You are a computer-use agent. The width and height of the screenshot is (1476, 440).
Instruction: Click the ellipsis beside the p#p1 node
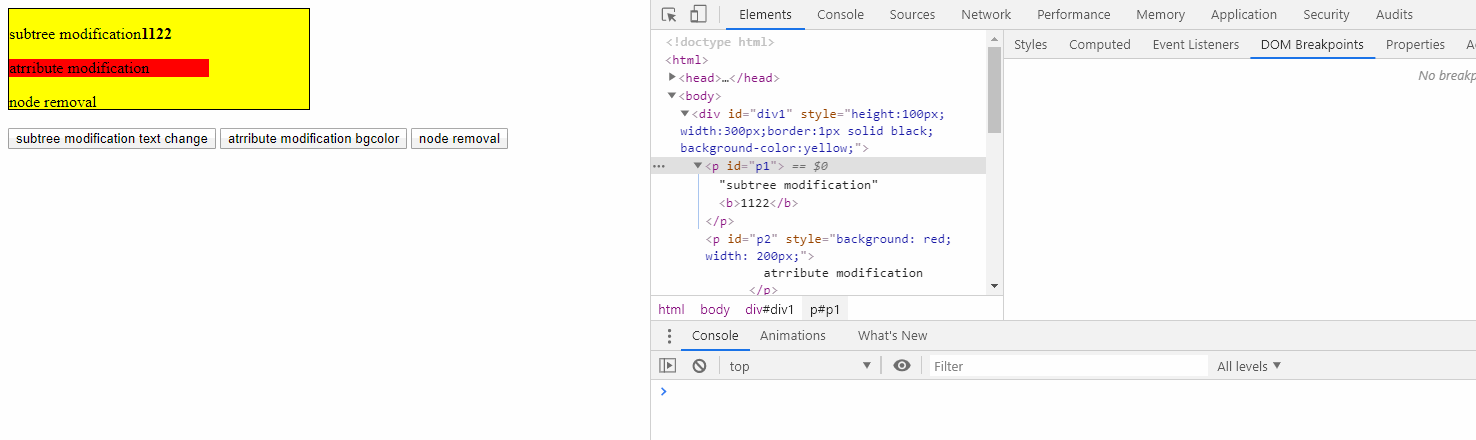tap(658, 166)
